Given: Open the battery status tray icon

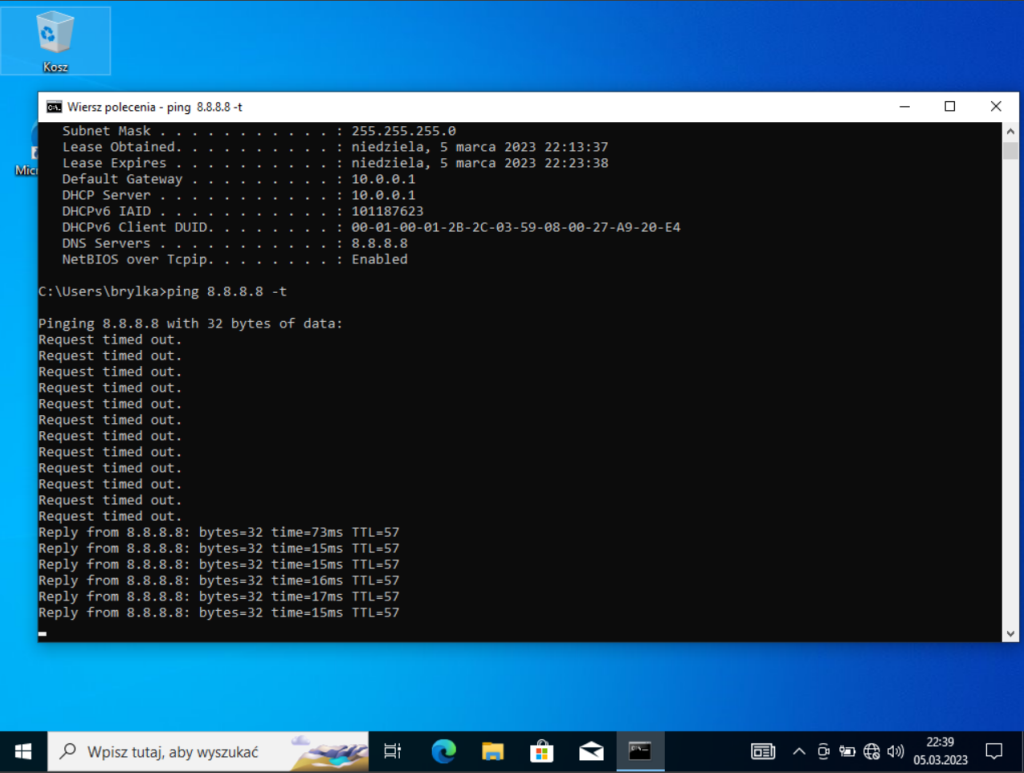Looking at the screenshot, I should (847, 752).
